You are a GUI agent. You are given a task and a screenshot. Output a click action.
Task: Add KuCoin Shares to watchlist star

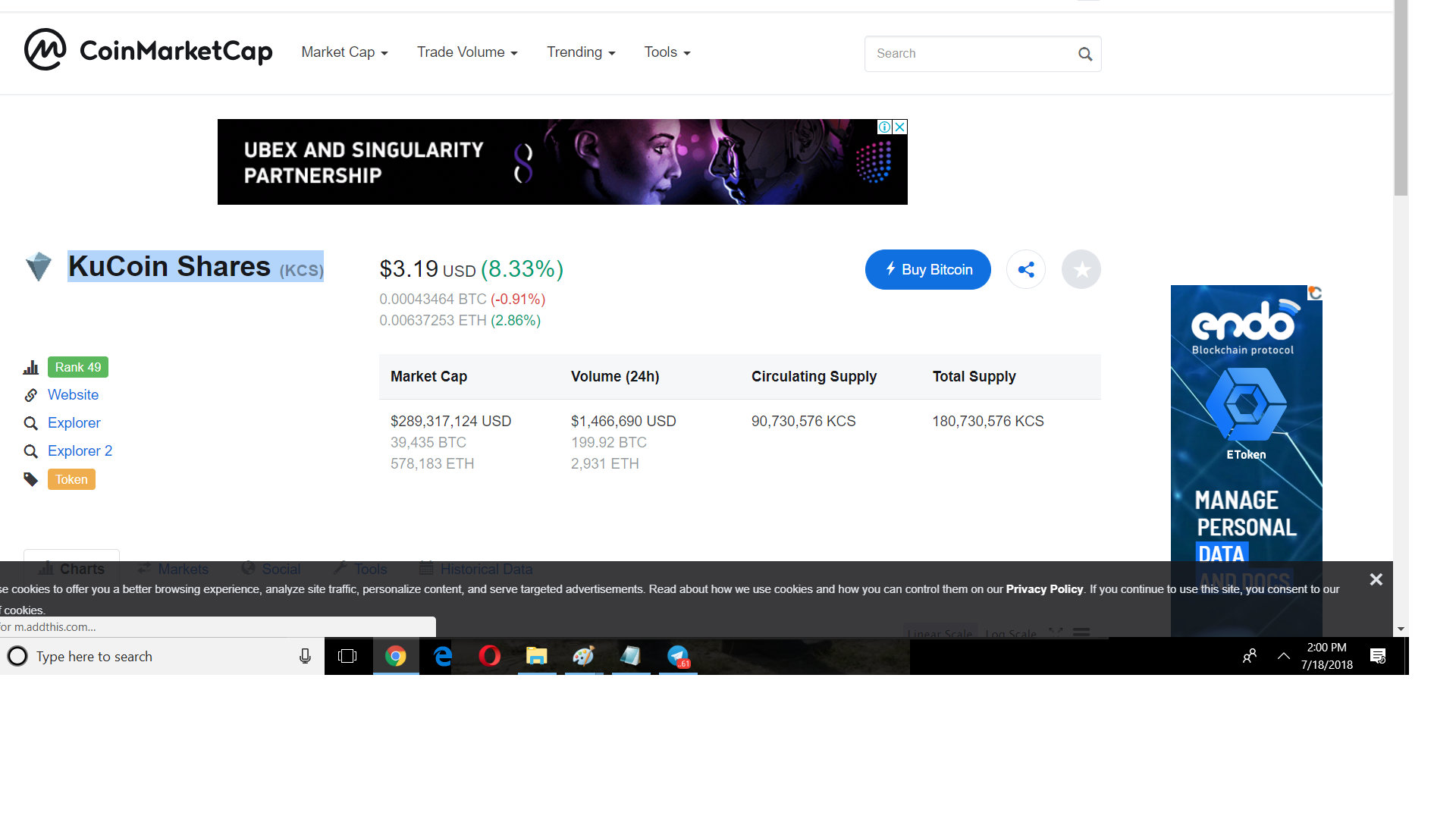1081,269
